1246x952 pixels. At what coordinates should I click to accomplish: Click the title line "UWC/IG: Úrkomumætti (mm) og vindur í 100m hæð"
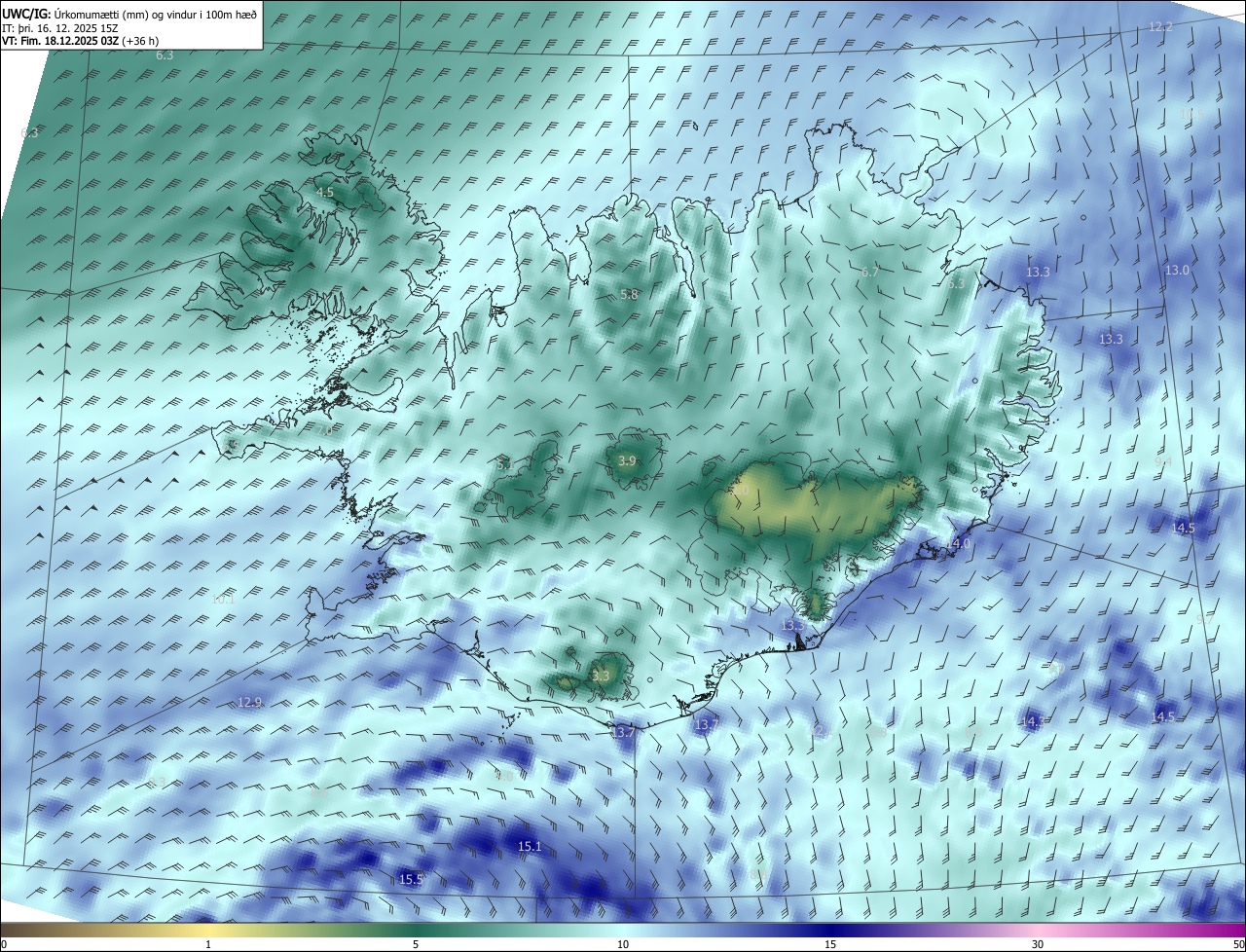129,14
